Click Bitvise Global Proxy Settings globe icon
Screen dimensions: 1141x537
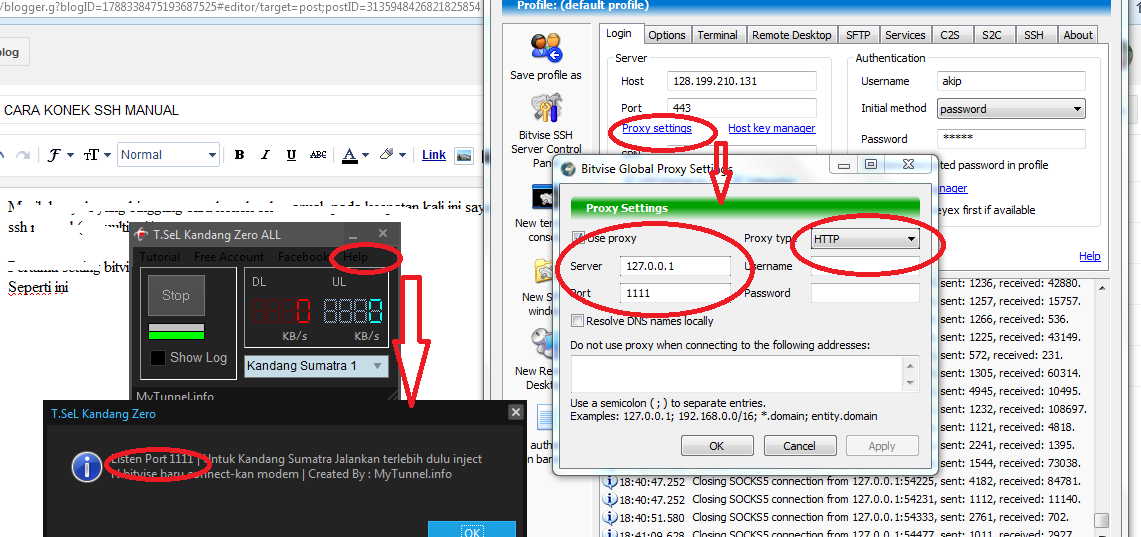point(568,169)
